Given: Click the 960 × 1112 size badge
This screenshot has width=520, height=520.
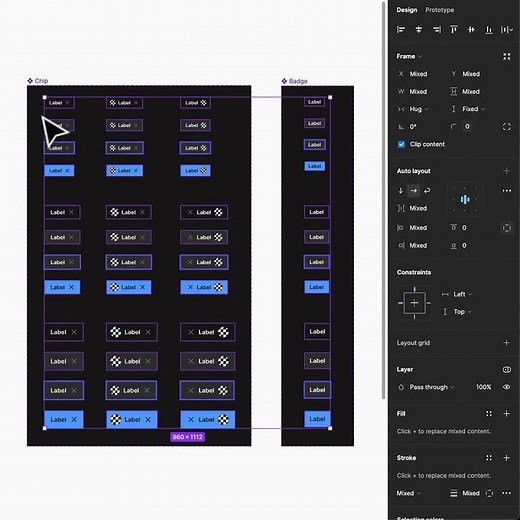Looking at the screenshot, I should pos(187,437).
